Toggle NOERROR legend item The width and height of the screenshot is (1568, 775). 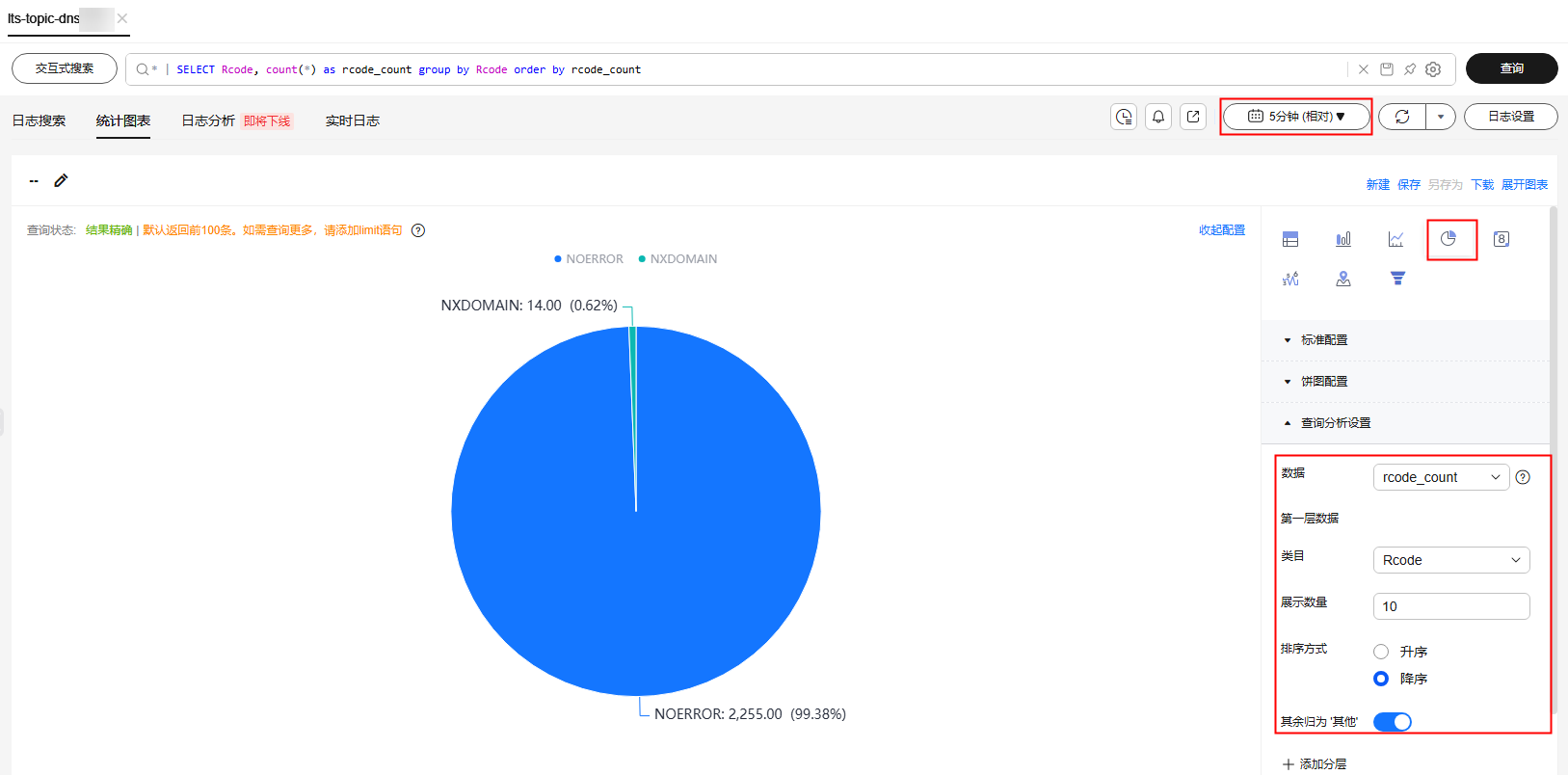click(x=589, y=259)
